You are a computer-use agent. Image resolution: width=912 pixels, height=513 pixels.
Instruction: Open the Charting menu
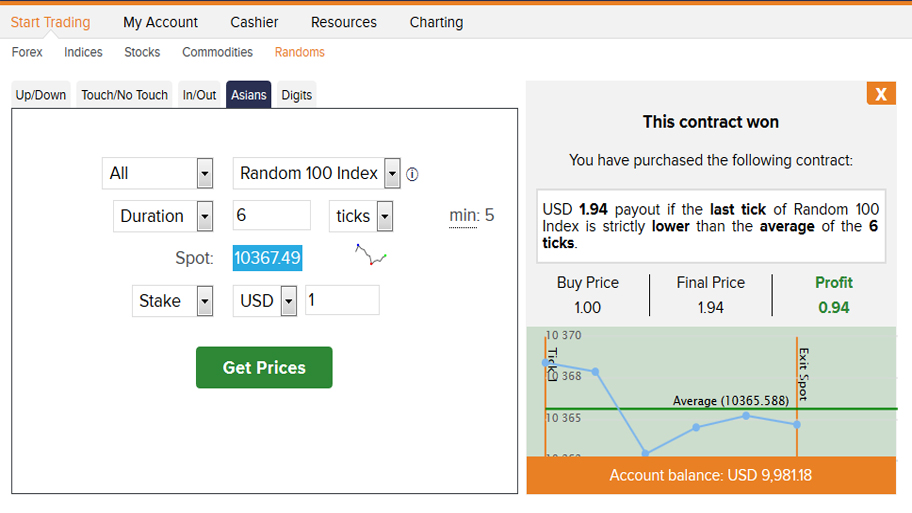coord(436,22)
